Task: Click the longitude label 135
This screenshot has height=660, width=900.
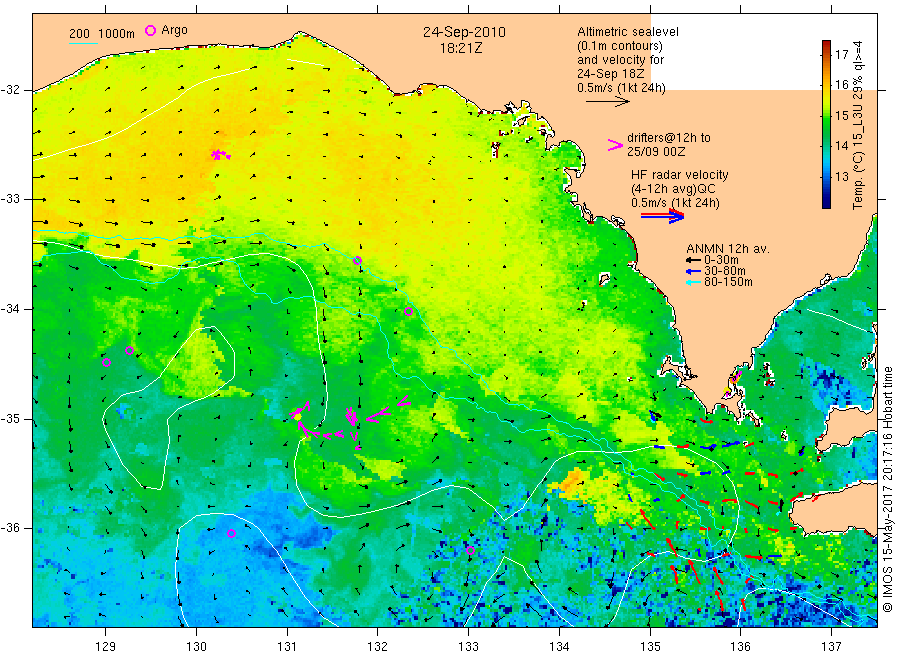Action: coord(650,647)
